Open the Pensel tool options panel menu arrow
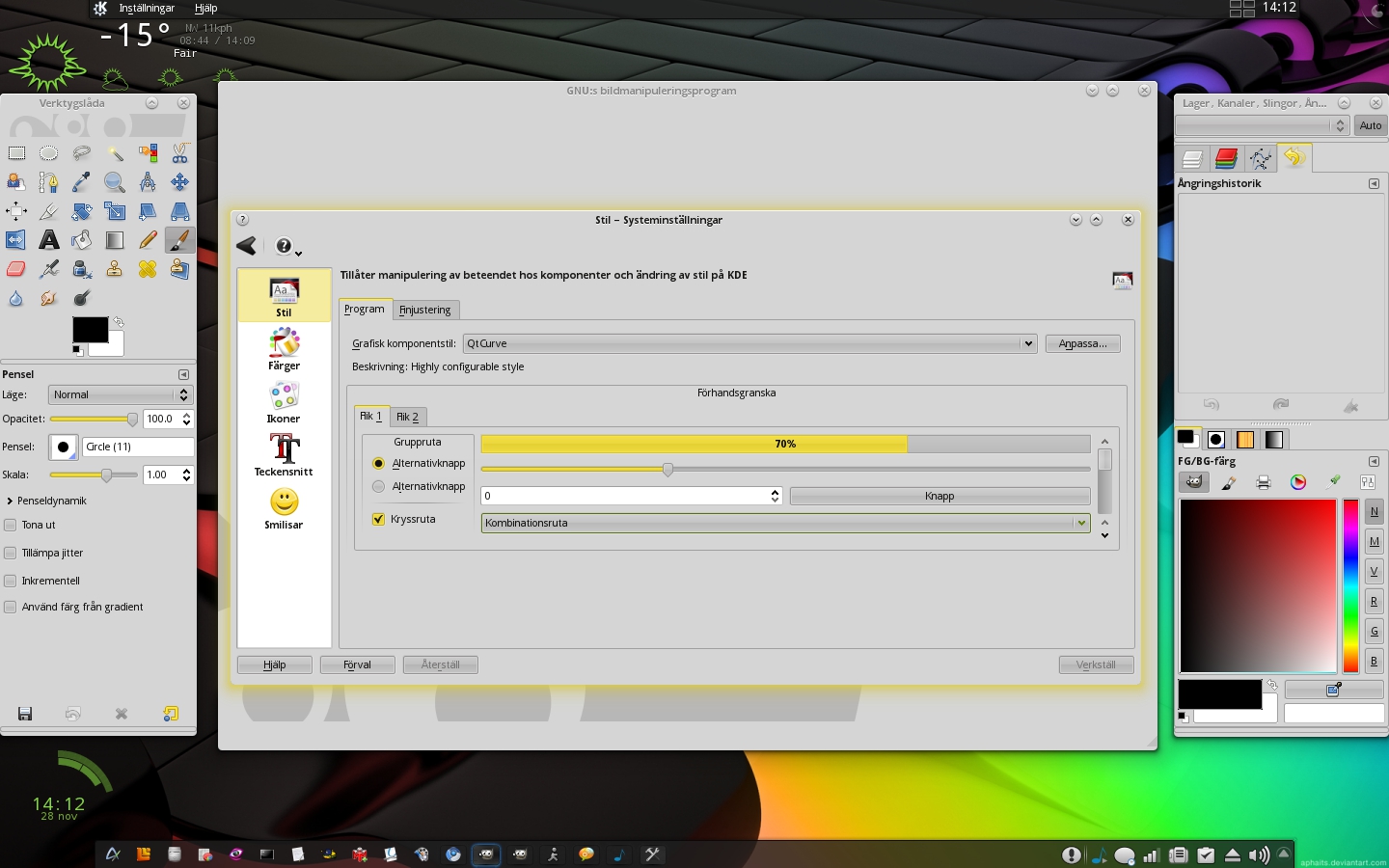This screenshot has height=868, width=1389. (x=183, y=374)
